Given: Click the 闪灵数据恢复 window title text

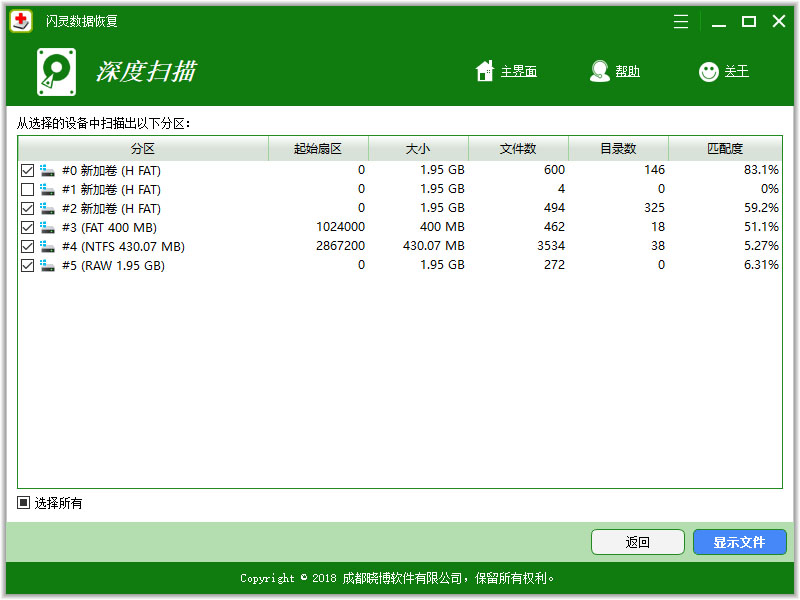Looking at the screenshot, I should (82, 21).
